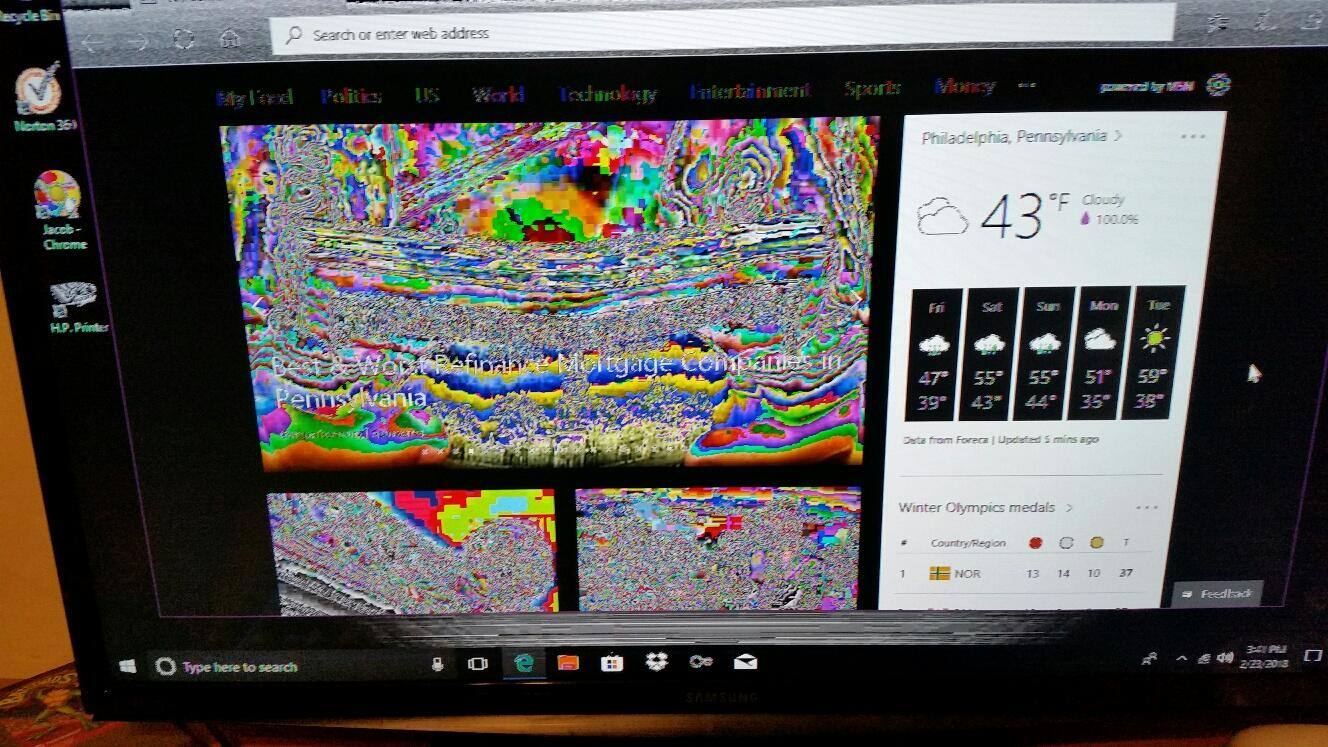Advance the news carousel to next slide
1328x747 pixels.
856,299
